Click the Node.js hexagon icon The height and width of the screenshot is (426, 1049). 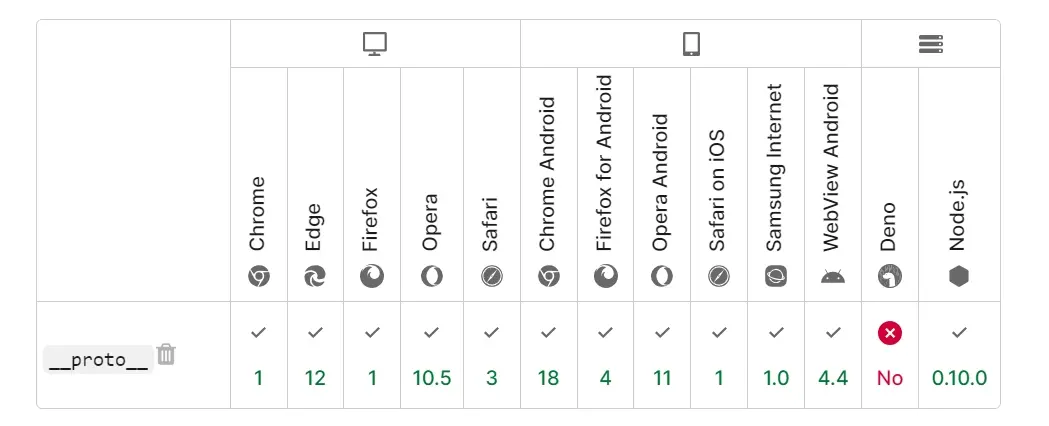click(x=959, y=276)
